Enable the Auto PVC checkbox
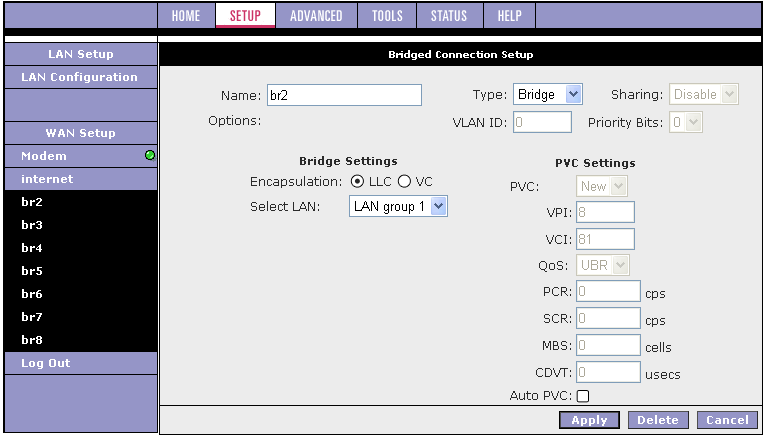Viewport: 765px width, 438px height. pos(583,396)
